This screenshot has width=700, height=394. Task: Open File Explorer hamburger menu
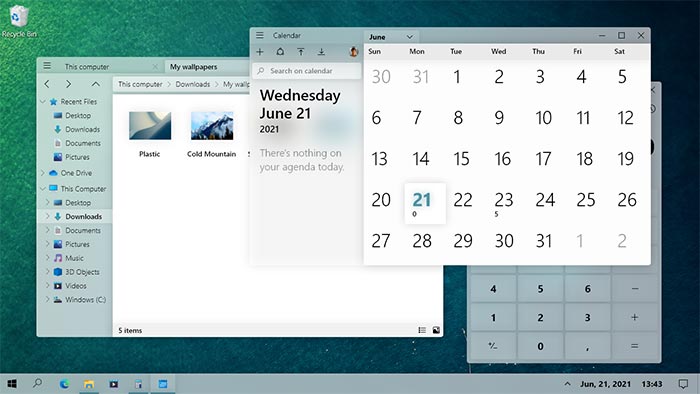47,66
